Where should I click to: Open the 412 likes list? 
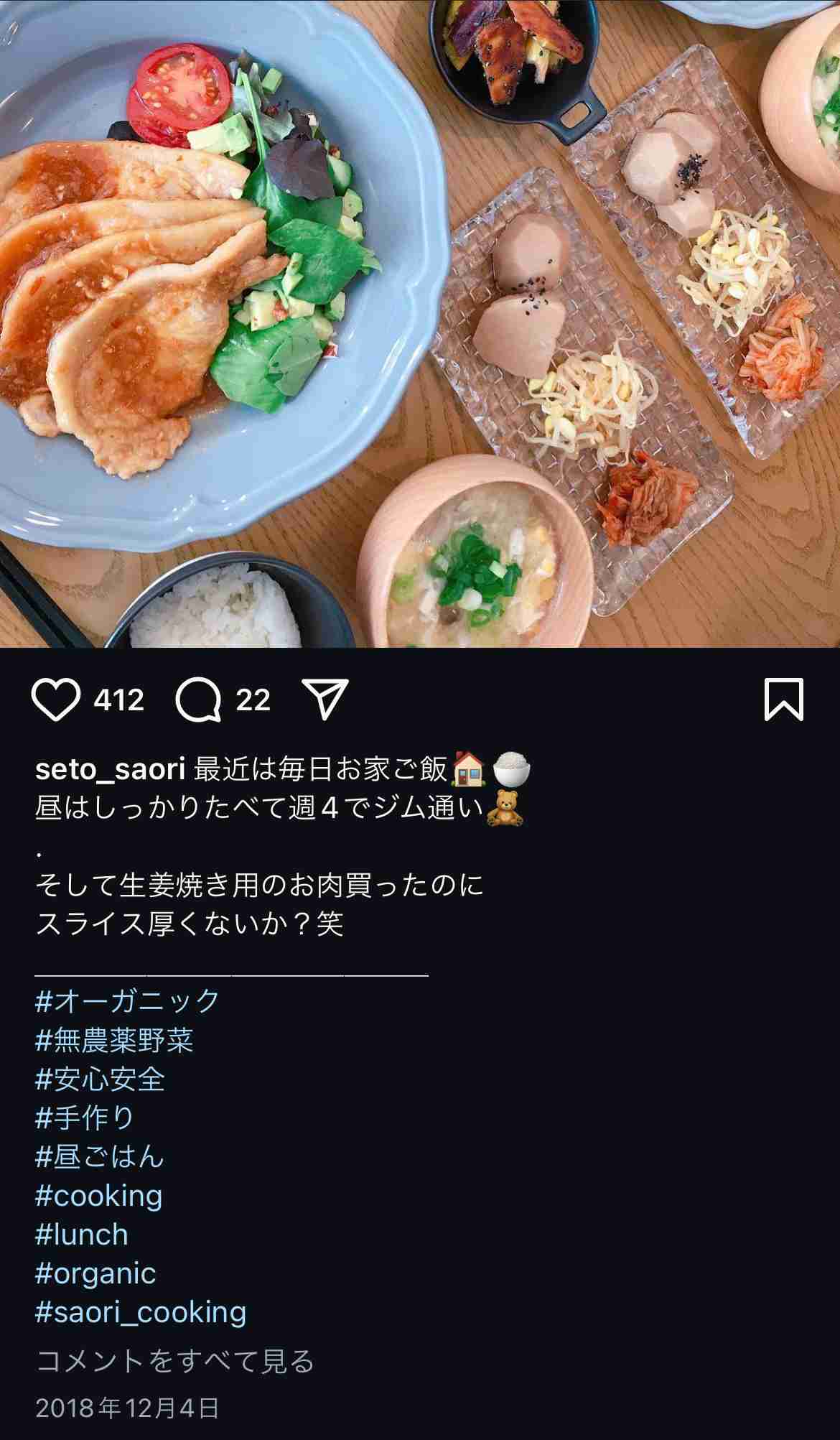(119, 700)
